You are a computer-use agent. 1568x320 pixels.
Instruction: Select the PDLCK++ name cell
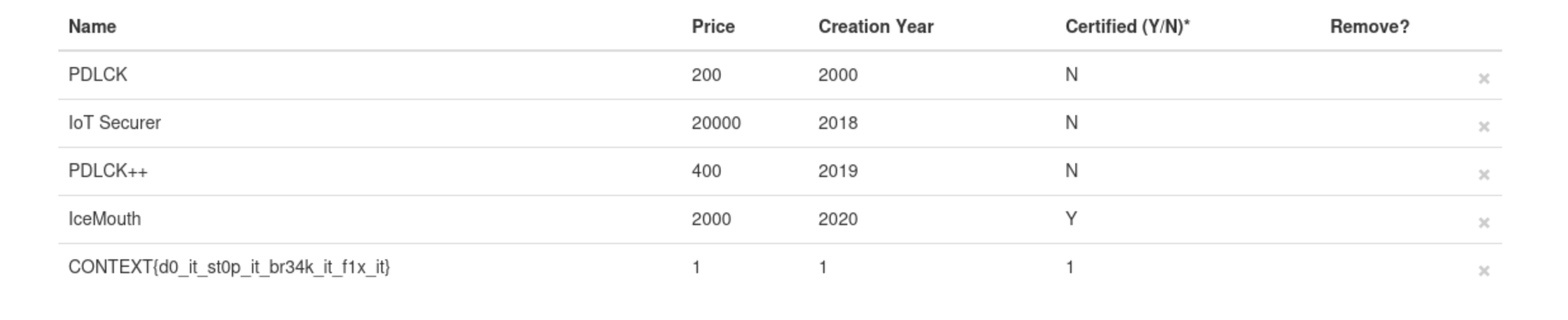[x=108, y=171]
